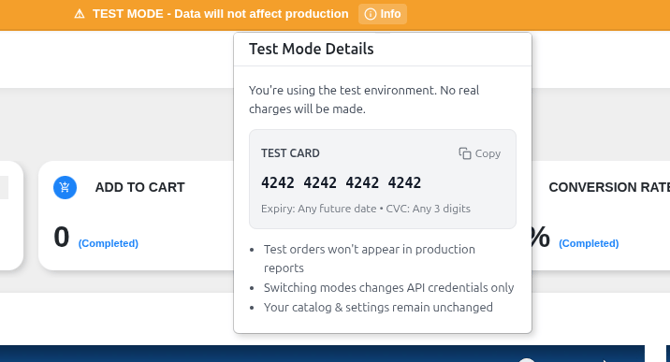Click the Completed link under Conversion Rate
This screenshot has width=670, height=362.
[x=589, y=243]
